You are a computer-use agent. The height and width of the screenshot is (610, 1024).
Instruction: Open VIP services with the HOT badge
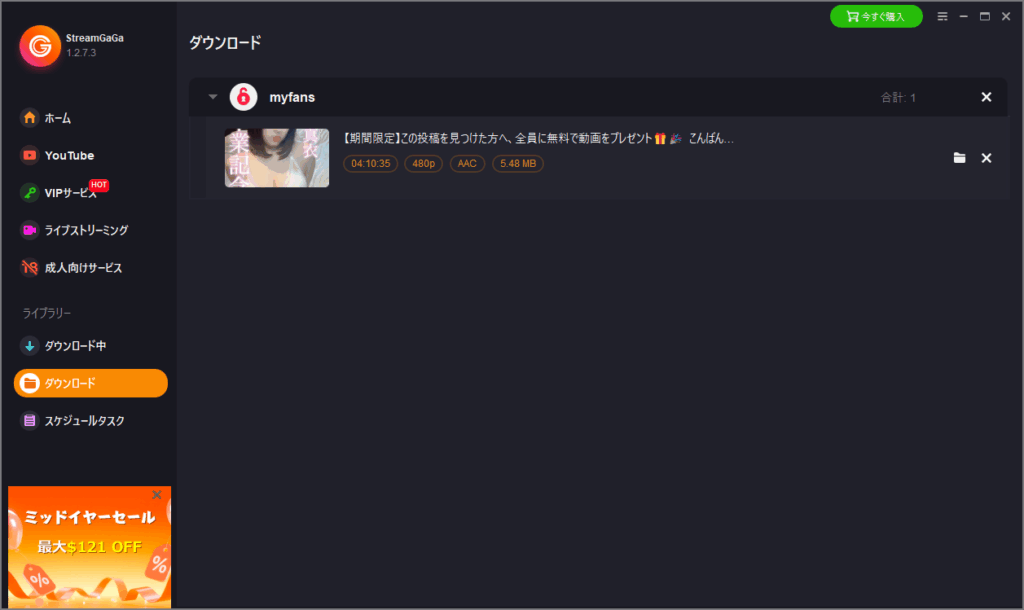(64, 193)
